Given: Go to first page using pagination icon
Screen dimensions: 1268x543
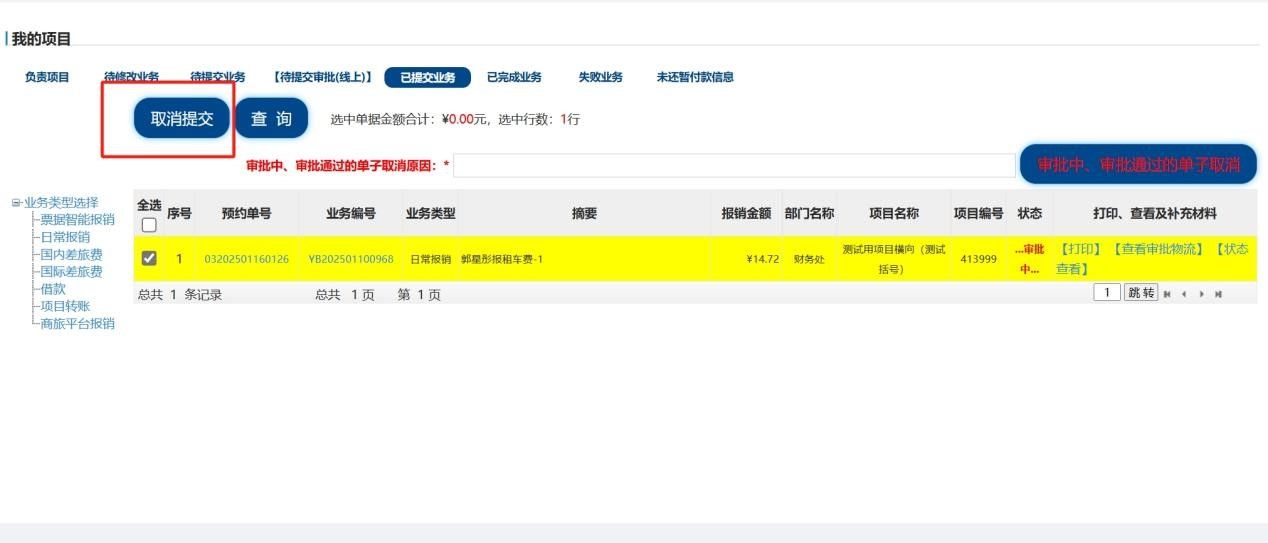Looking at the screenshot, I should [x=1167, y=294].
